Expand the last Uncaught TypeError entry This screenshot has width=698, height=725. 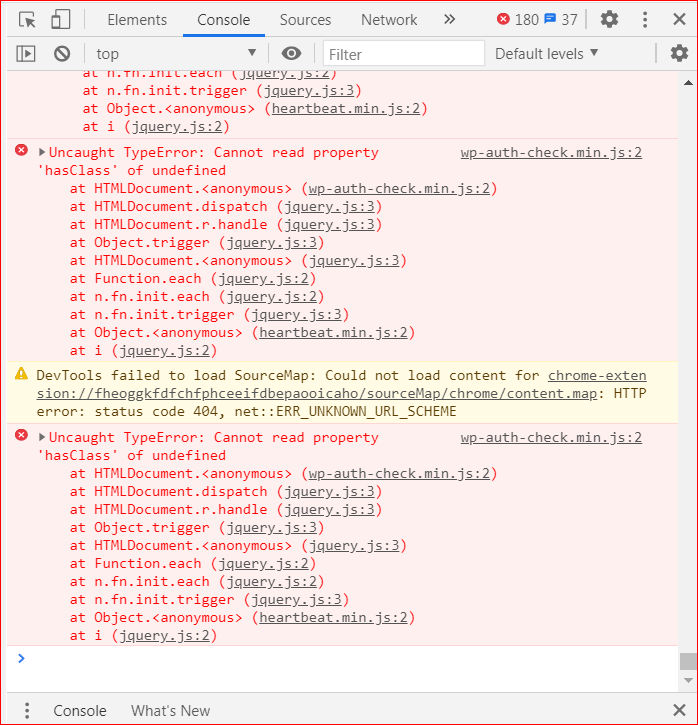coord(42,437)
